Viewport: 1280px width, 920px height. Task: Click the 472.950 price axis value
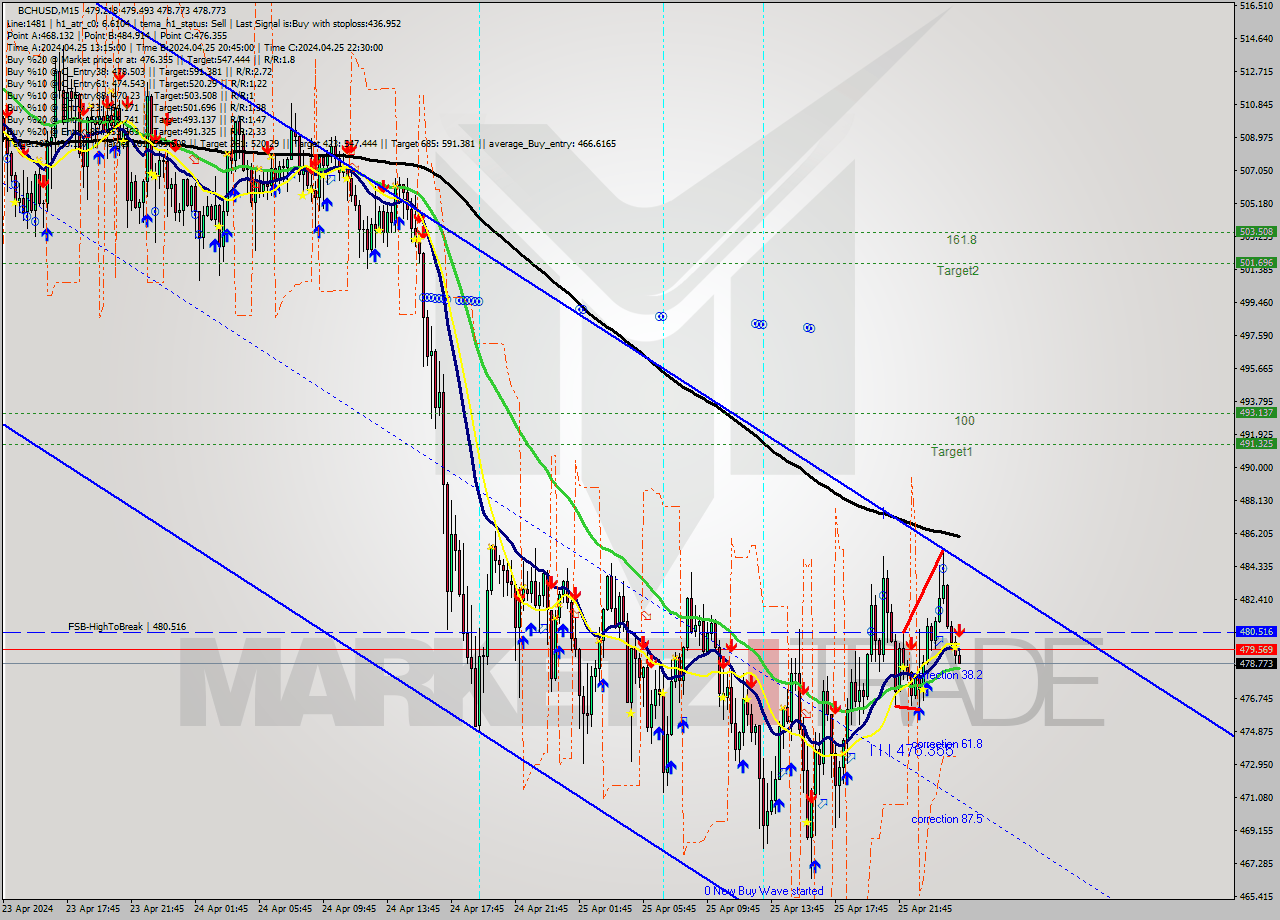[1256, 765]
